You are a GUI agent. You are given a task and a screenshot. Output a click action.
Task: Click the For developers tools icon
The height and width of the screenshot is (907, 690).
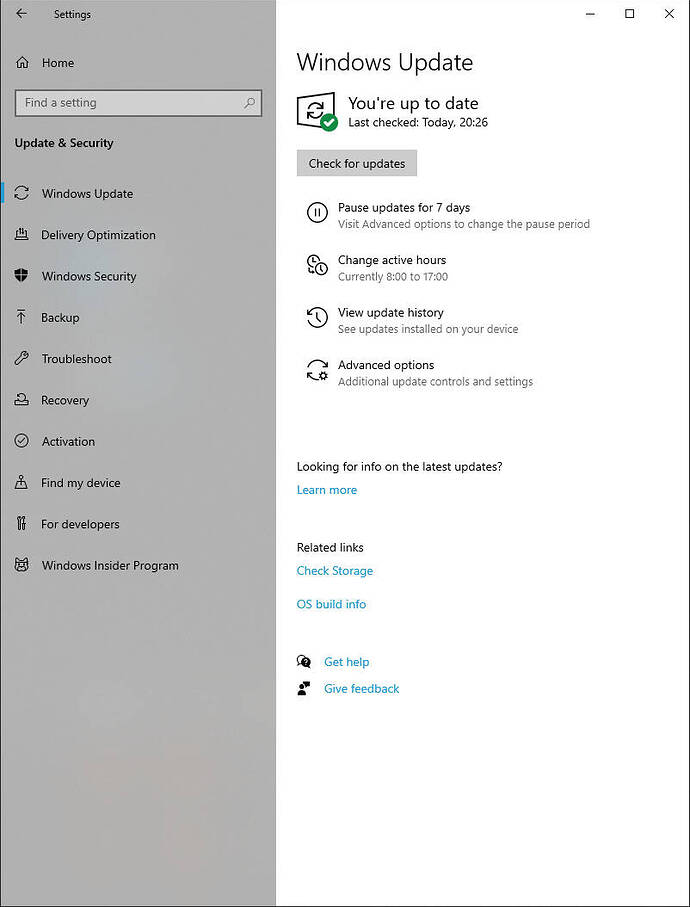(x=21, y=524)
